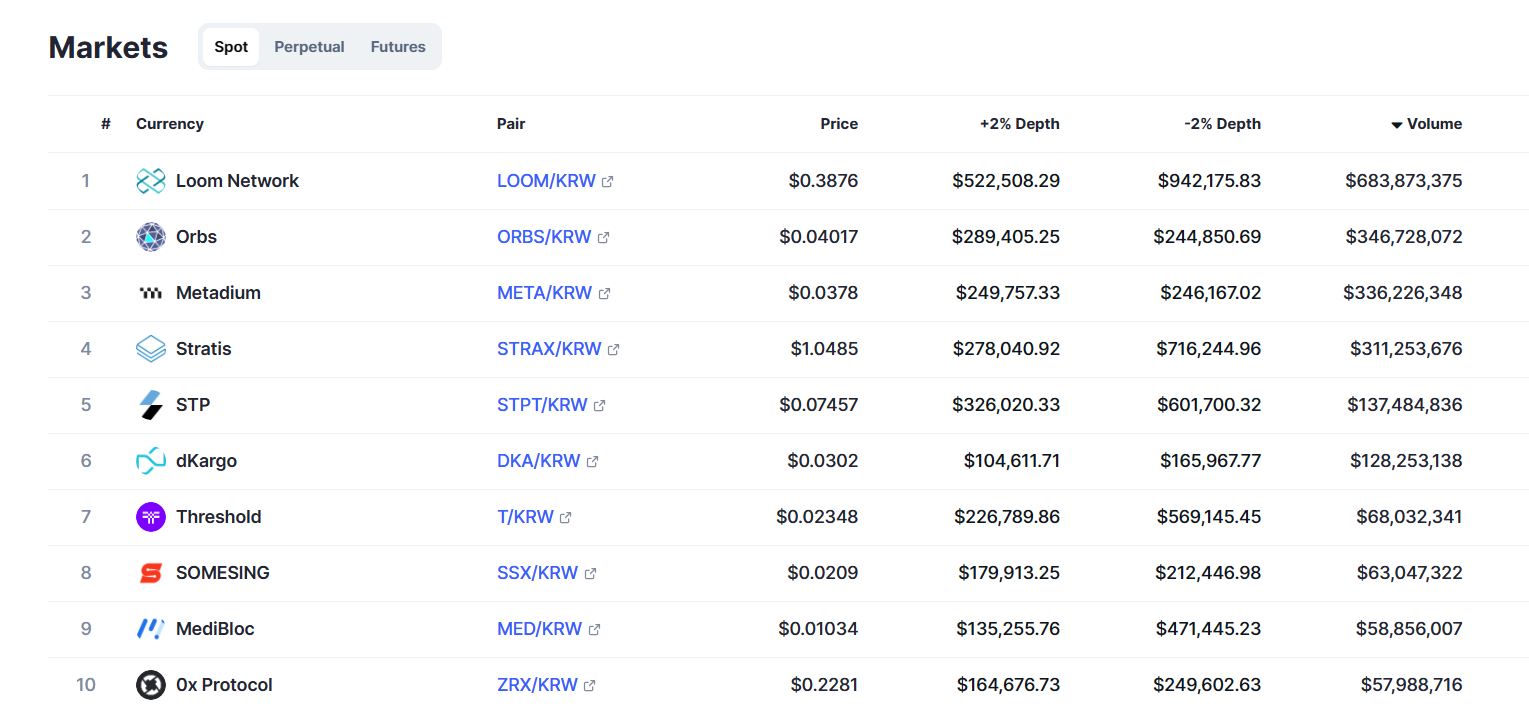Sort table by Price column header
This screenshot has height=713, width=1529.
coord(839,124)
